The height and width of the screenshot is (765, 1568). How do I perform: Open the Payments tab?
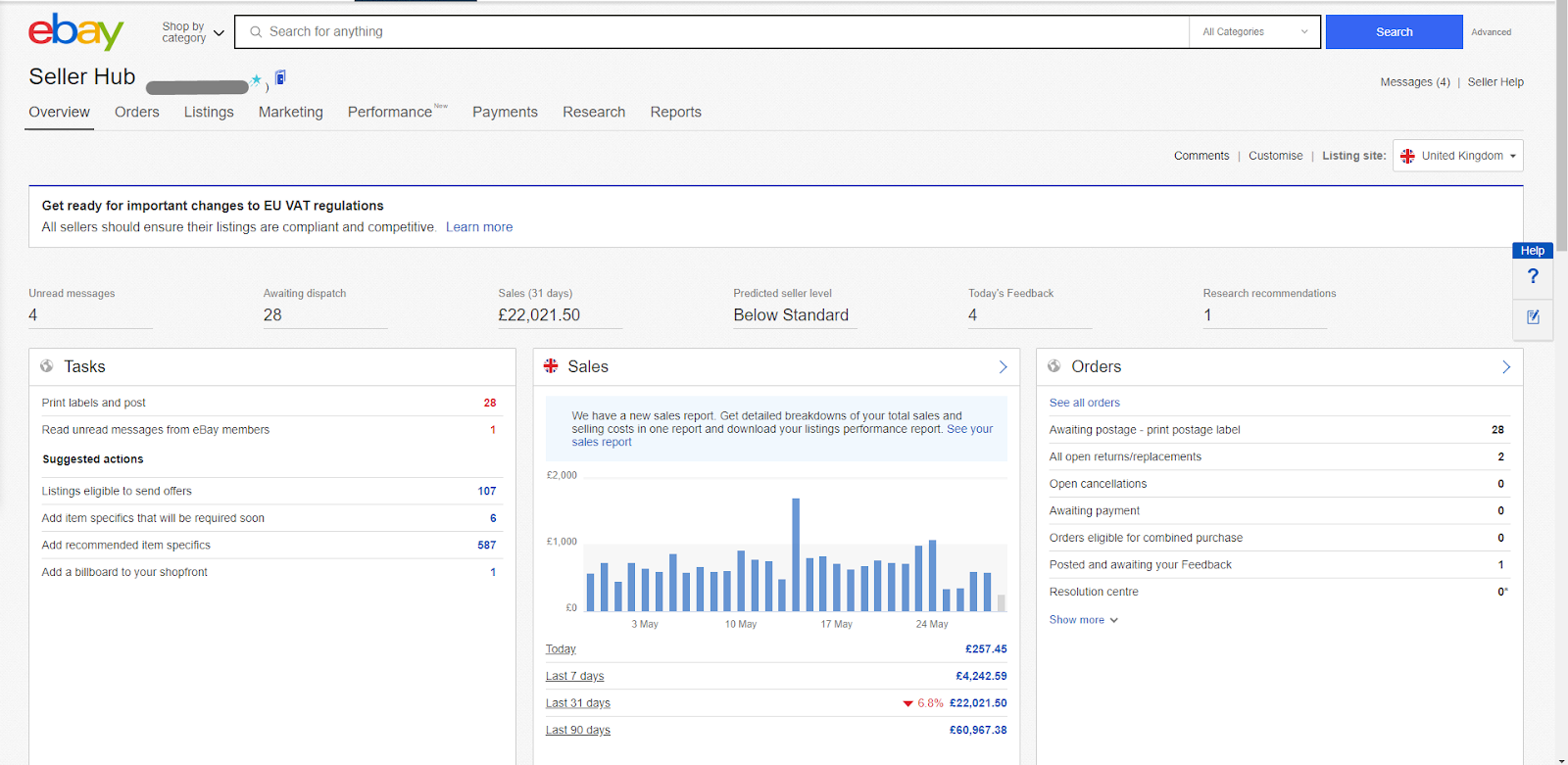pos(505,112)
